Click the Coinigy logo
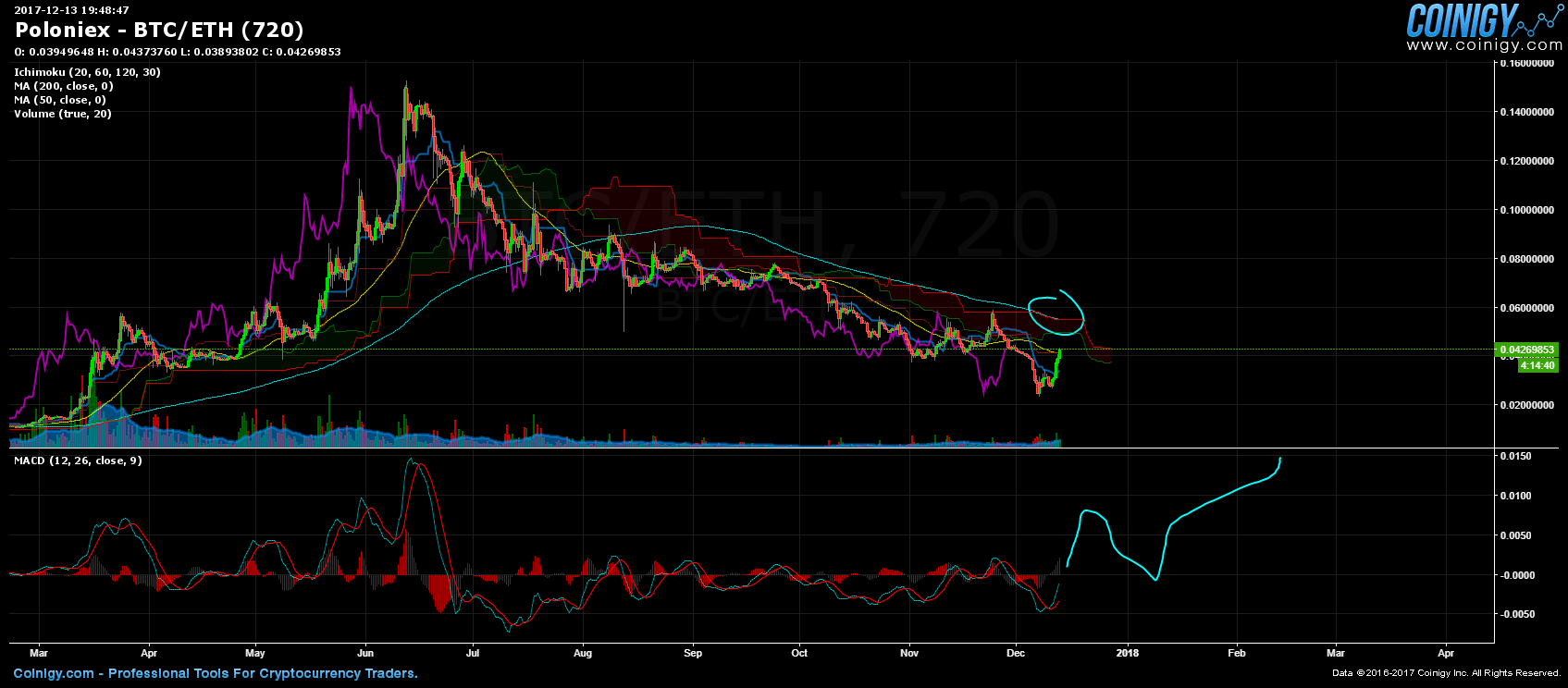The image size is (1568, 688). [x=1484, y=19]
